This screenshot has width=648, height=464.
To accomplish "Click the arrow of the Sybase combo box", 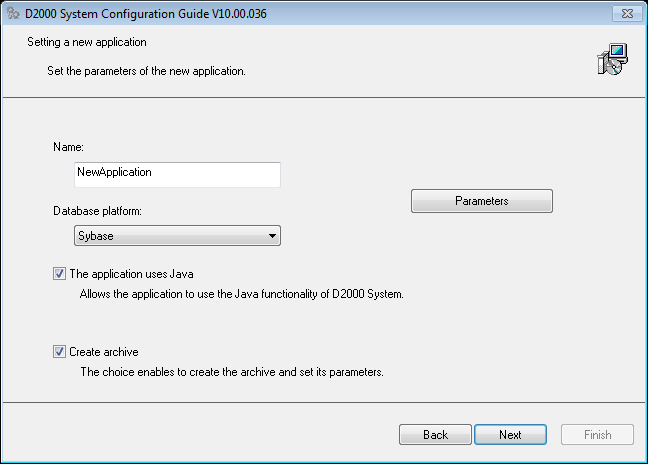I will pos(271,236).
